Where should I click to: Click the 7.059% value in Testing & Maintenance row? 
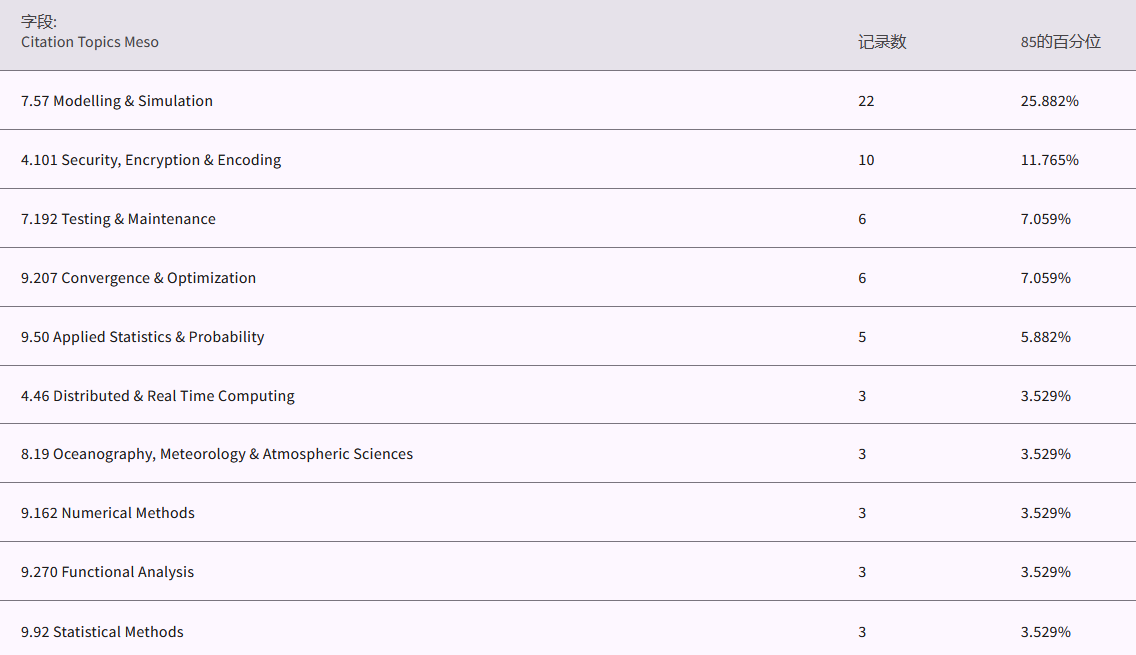coord(1045,219)
